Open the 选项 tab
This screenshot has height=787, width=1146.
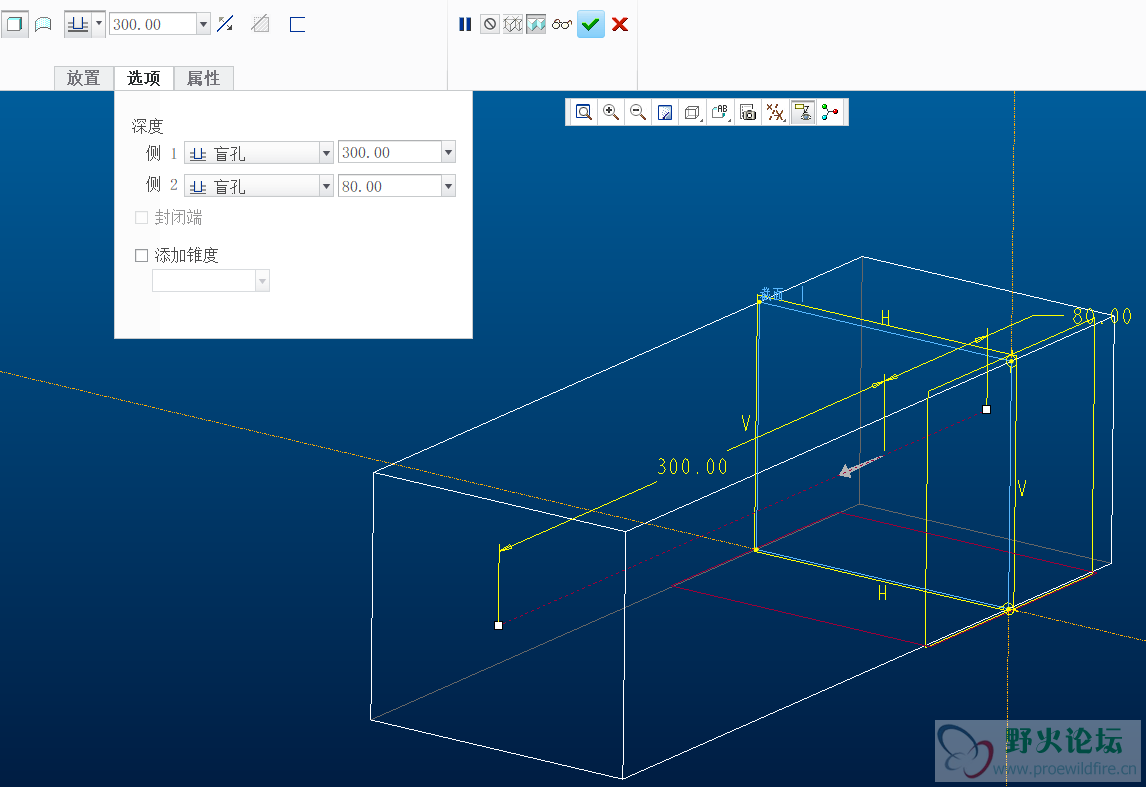point(144,78)
